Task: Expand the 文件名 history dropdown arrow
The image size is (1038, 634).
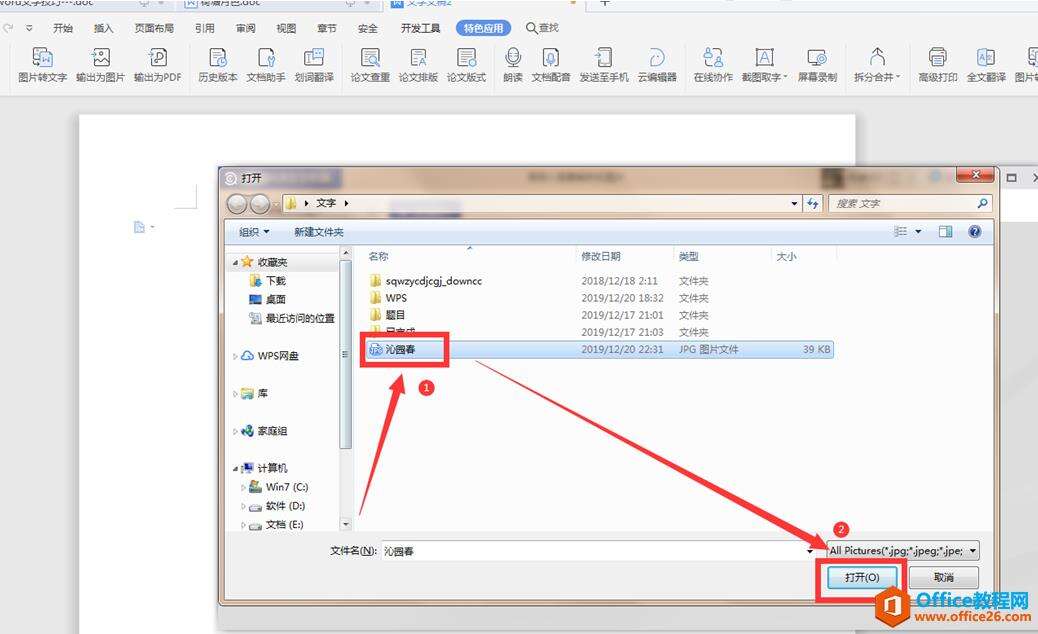Action: click(810, 551)
